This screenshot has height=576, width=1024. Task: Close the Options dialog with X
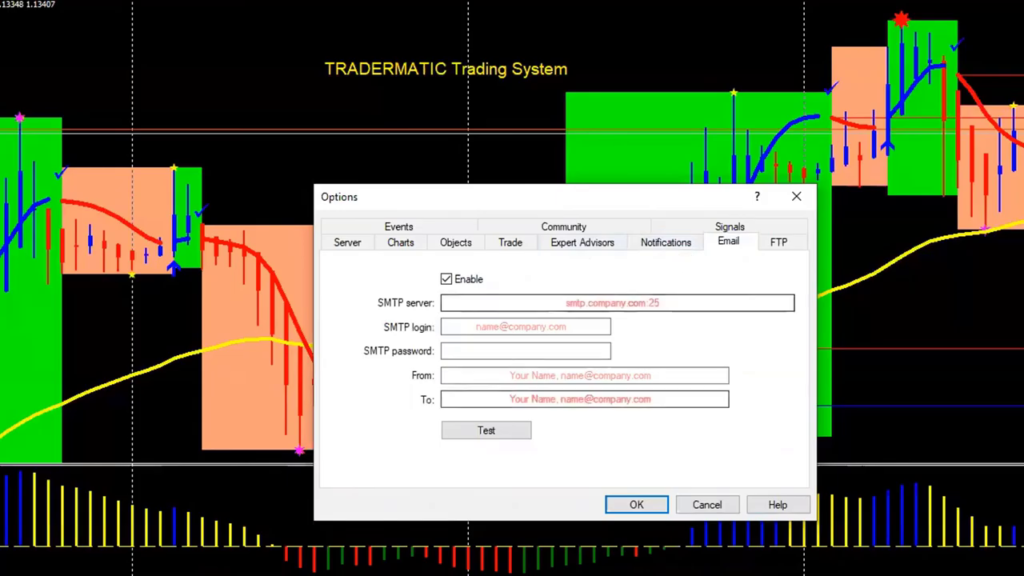[796, 197]
